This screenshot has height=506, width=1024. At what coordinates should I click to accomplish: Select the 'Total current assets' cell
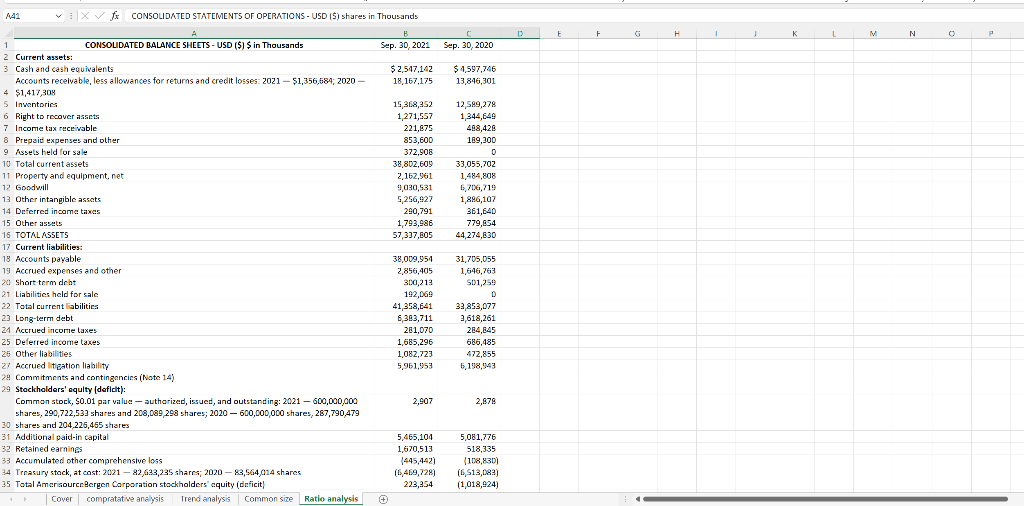(x=193, y=164)
